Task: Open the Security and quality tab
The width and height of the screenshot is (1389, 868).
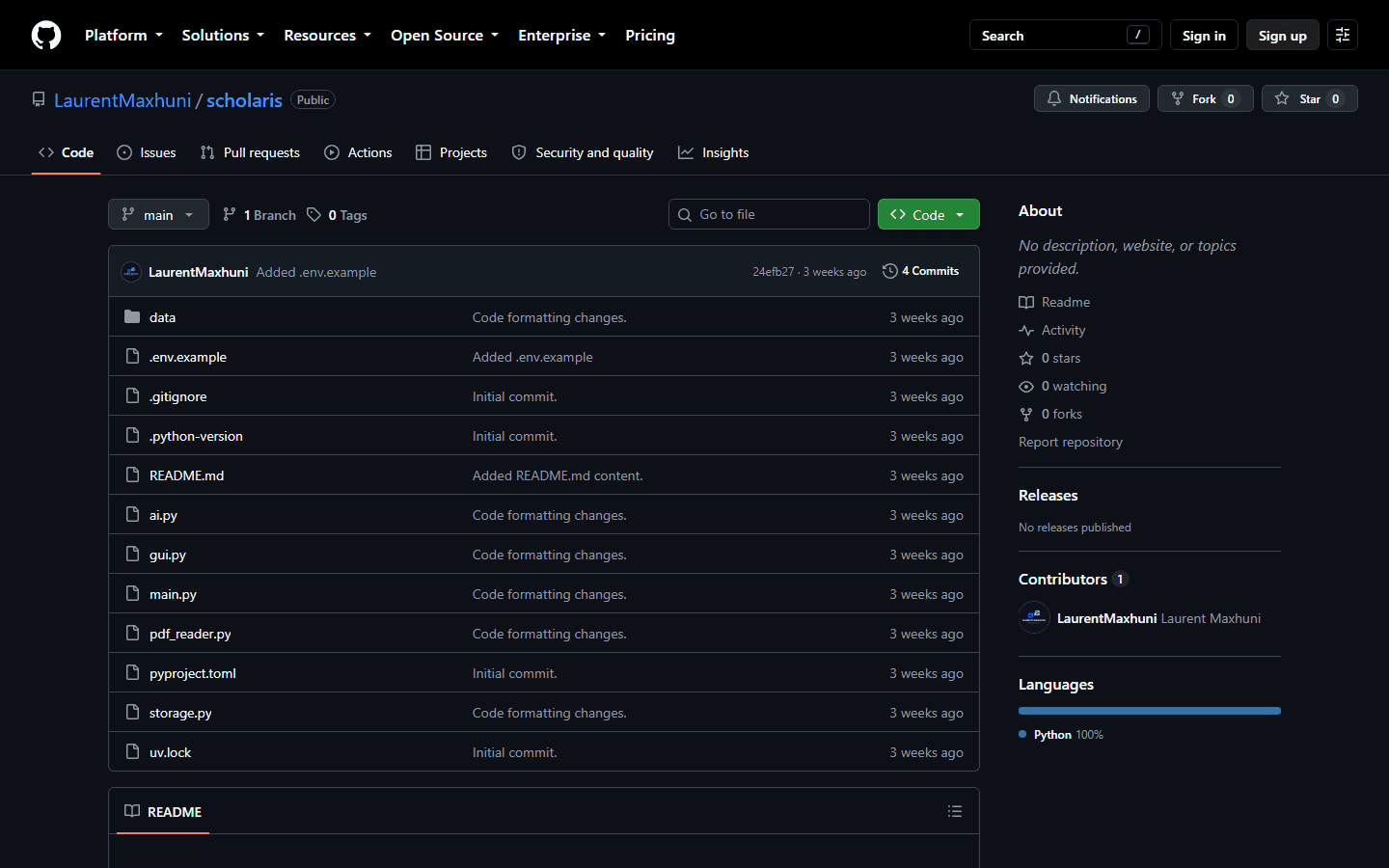Action: 583,152
